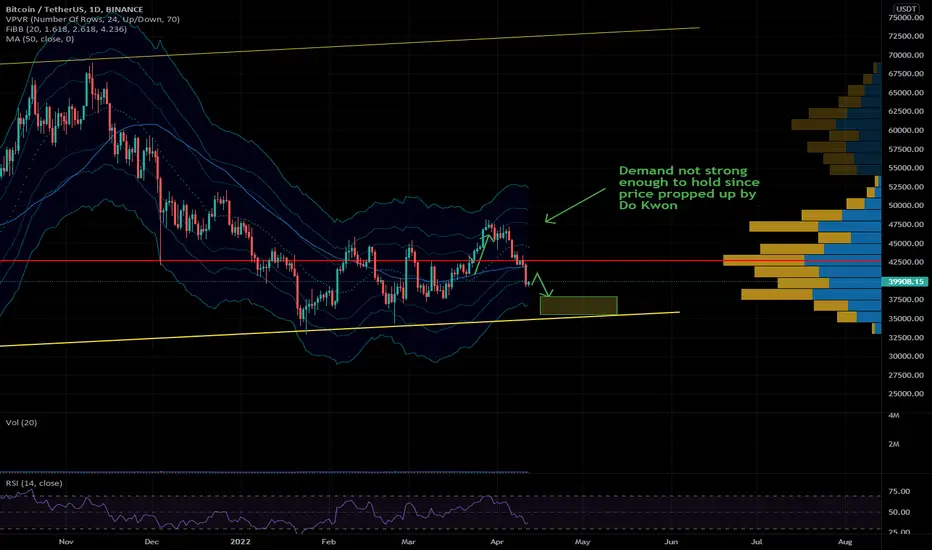Click the Mar time axis label
932x550 pixels.
tap(408, 542)
